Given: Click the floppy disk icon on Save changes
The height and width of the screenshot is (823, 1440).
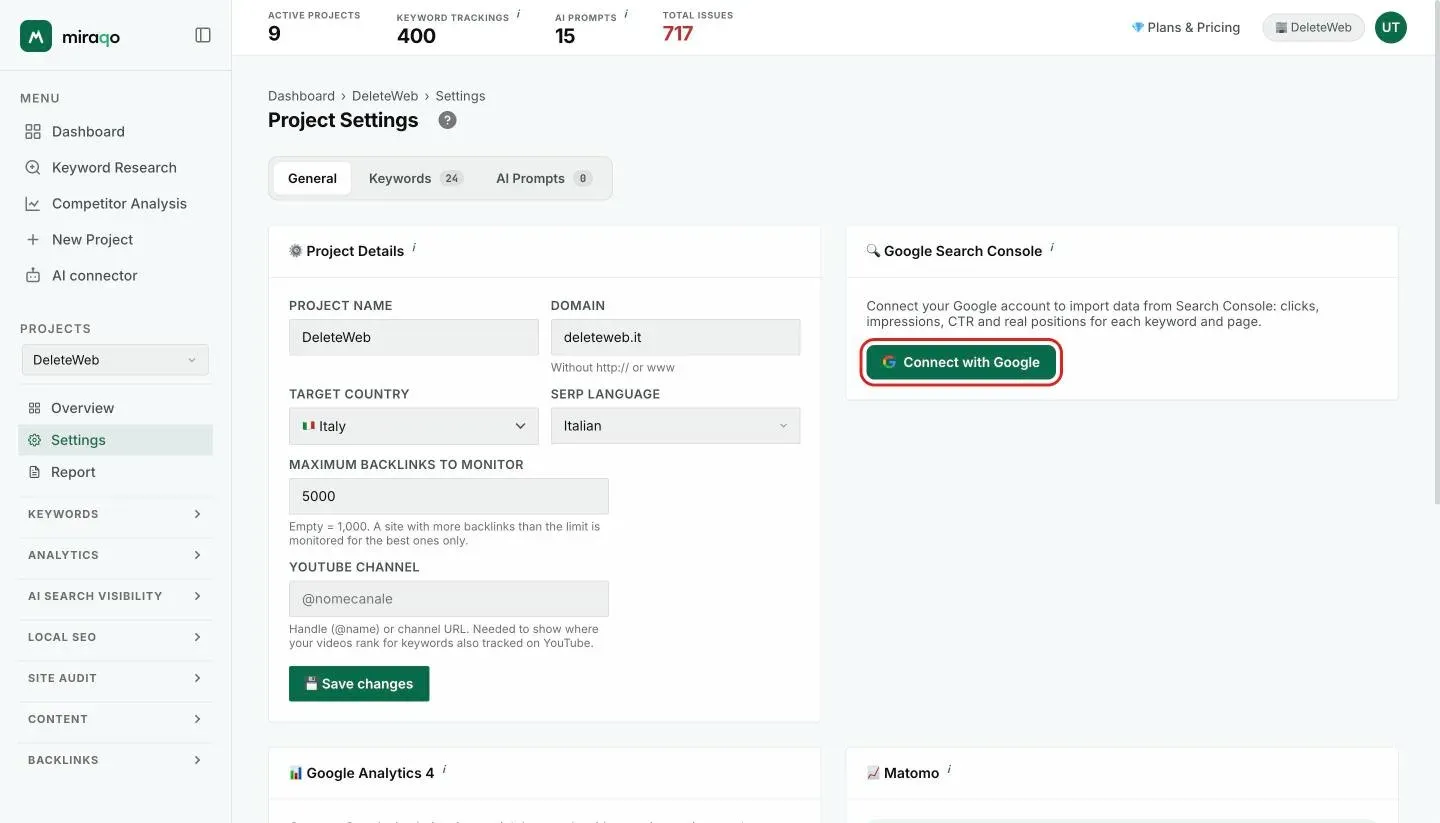Looking at the screenshot, I should pyautogui.click(x=311, y=684).
